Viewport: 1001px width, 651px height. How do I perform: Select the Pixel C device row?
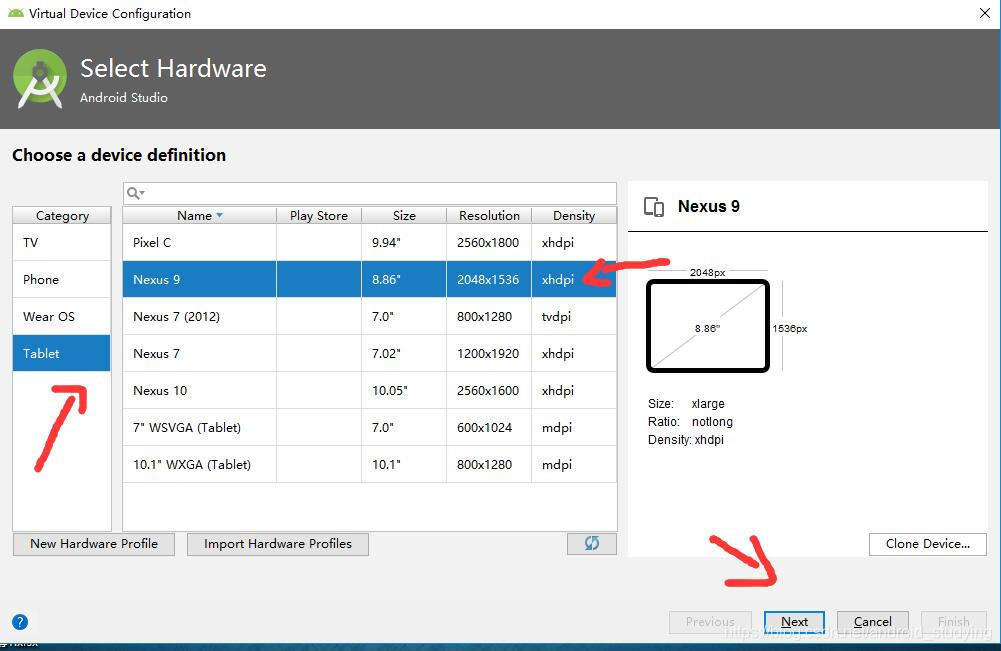[370, 243]
